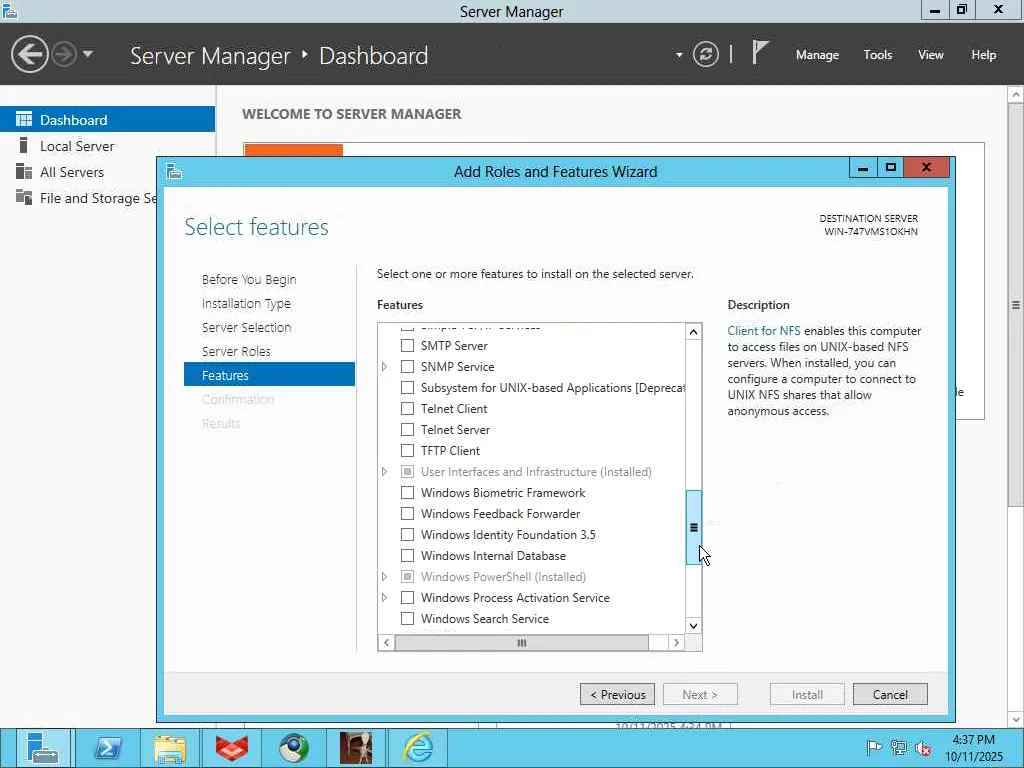Click the refresh icon in Server Manager header
The height and width of the screenshot is (768, 1024).
[x=706, y=54]
